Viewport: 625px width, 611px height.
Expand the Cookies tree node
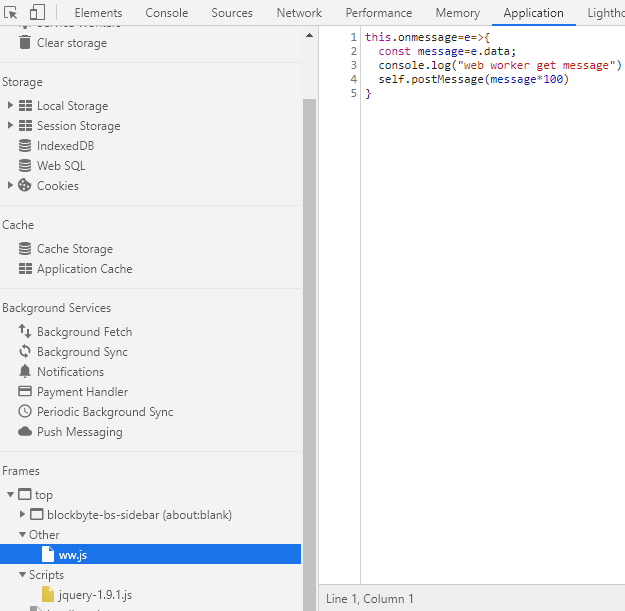pos(10,186)
